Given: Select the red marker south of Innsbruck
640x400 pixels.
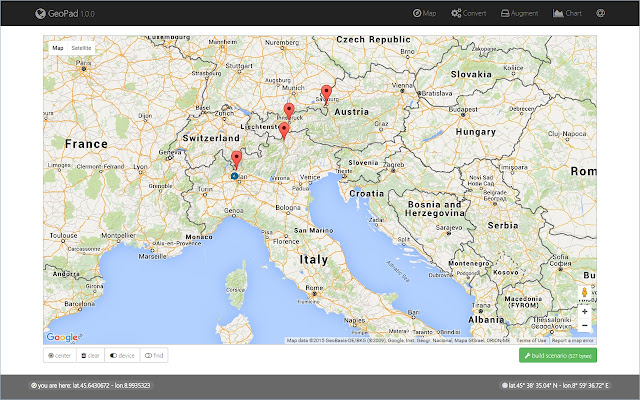Looking at the screenshot, I should click(x=284, y=131).
